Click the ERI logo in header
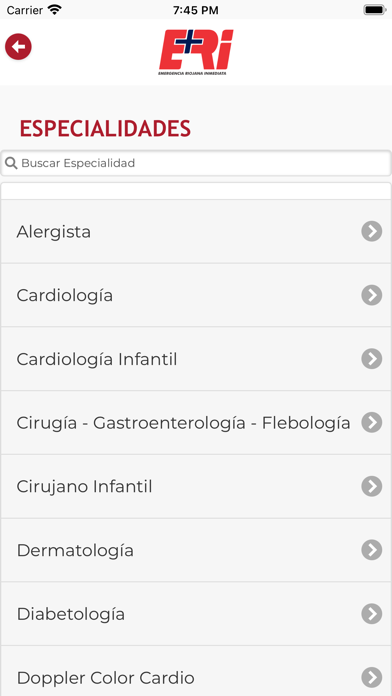392x696 pixels. [x=196, y=52]
